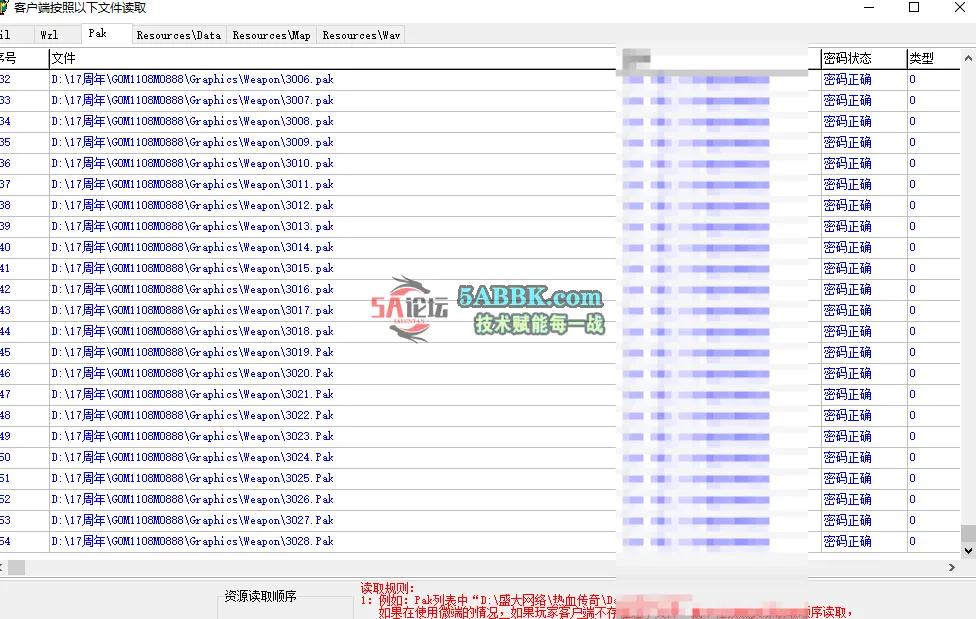Minimize the window
This screenshot has height=619, width=976.
[x=869, y=7]
